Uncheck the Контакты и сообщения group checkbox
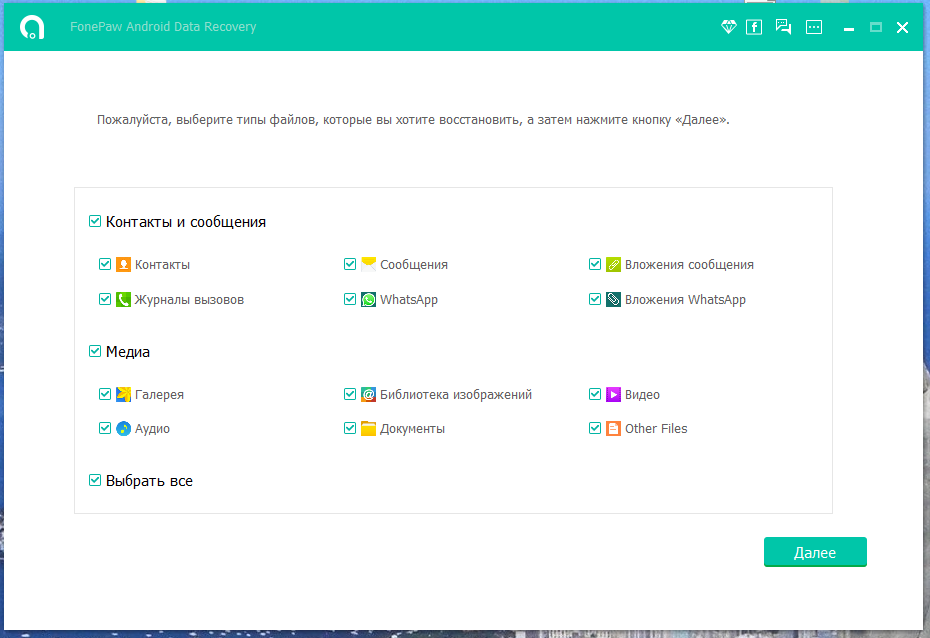 tap(95, 221)
